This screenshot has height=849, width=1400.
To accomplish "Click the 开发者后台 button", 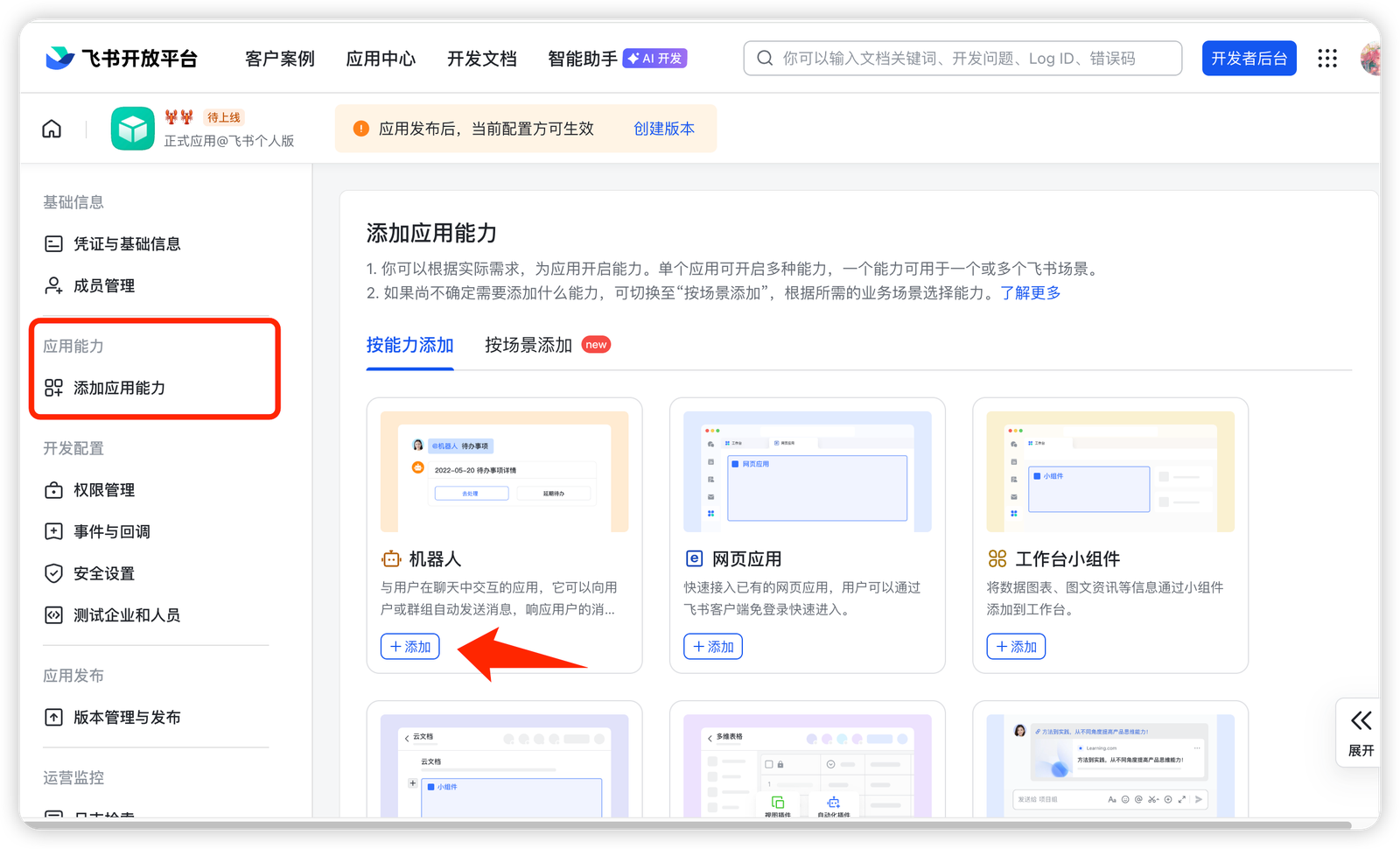I will tap(1249, 59).
